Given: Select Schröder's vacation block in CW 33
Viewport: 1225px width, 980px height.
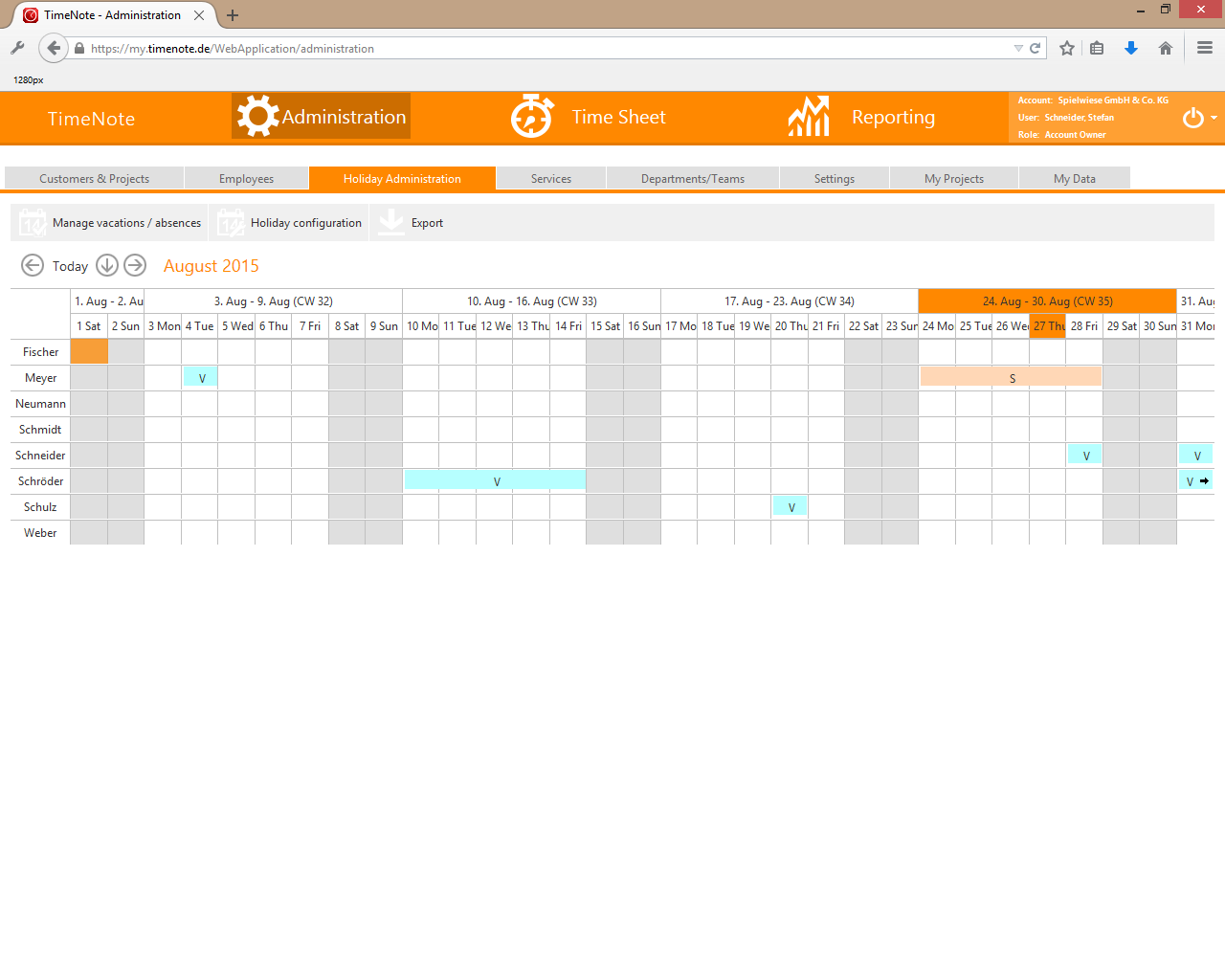Looking at the screenshot, I should coord(495,480).
